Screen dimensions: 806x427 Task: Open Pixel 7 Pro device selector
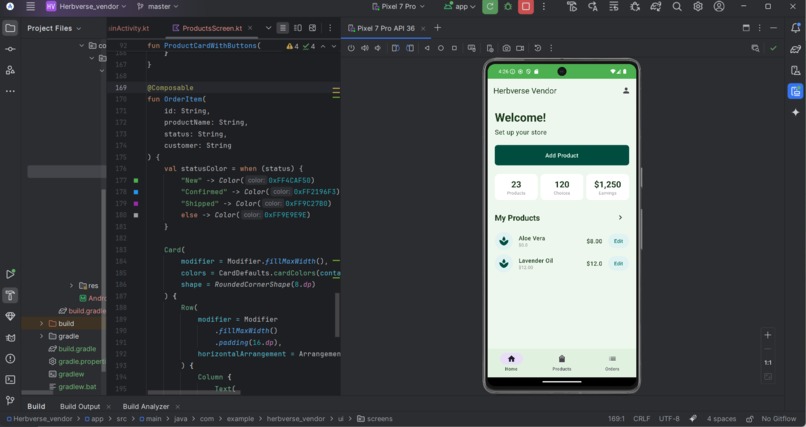398,7
